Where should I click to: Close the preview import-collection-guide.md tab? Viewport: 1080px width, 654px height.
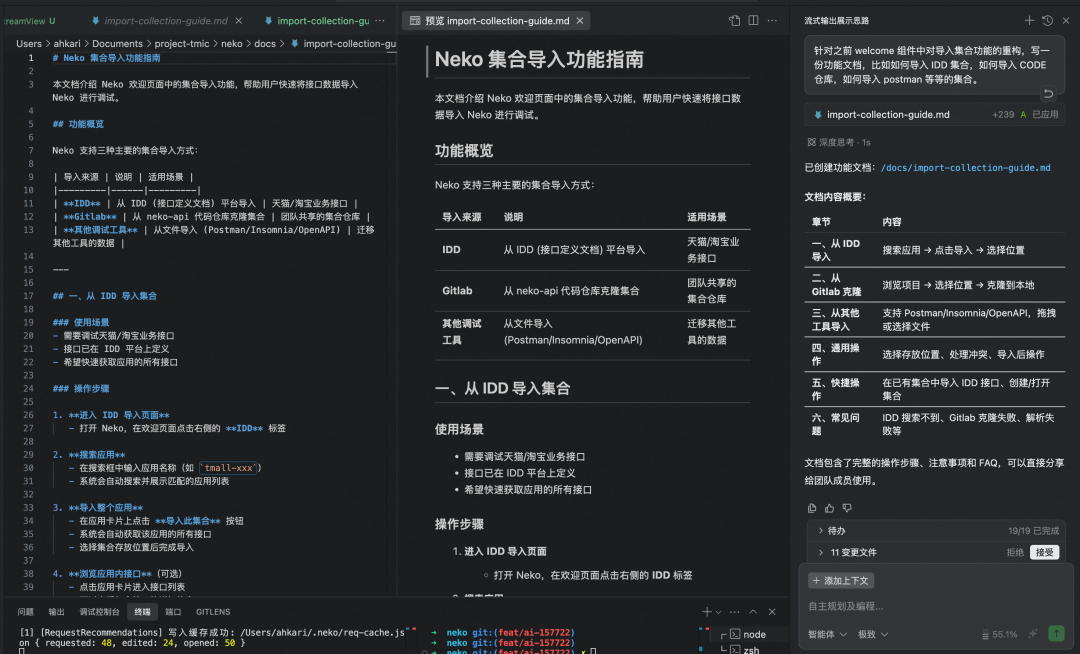point(580,21)
